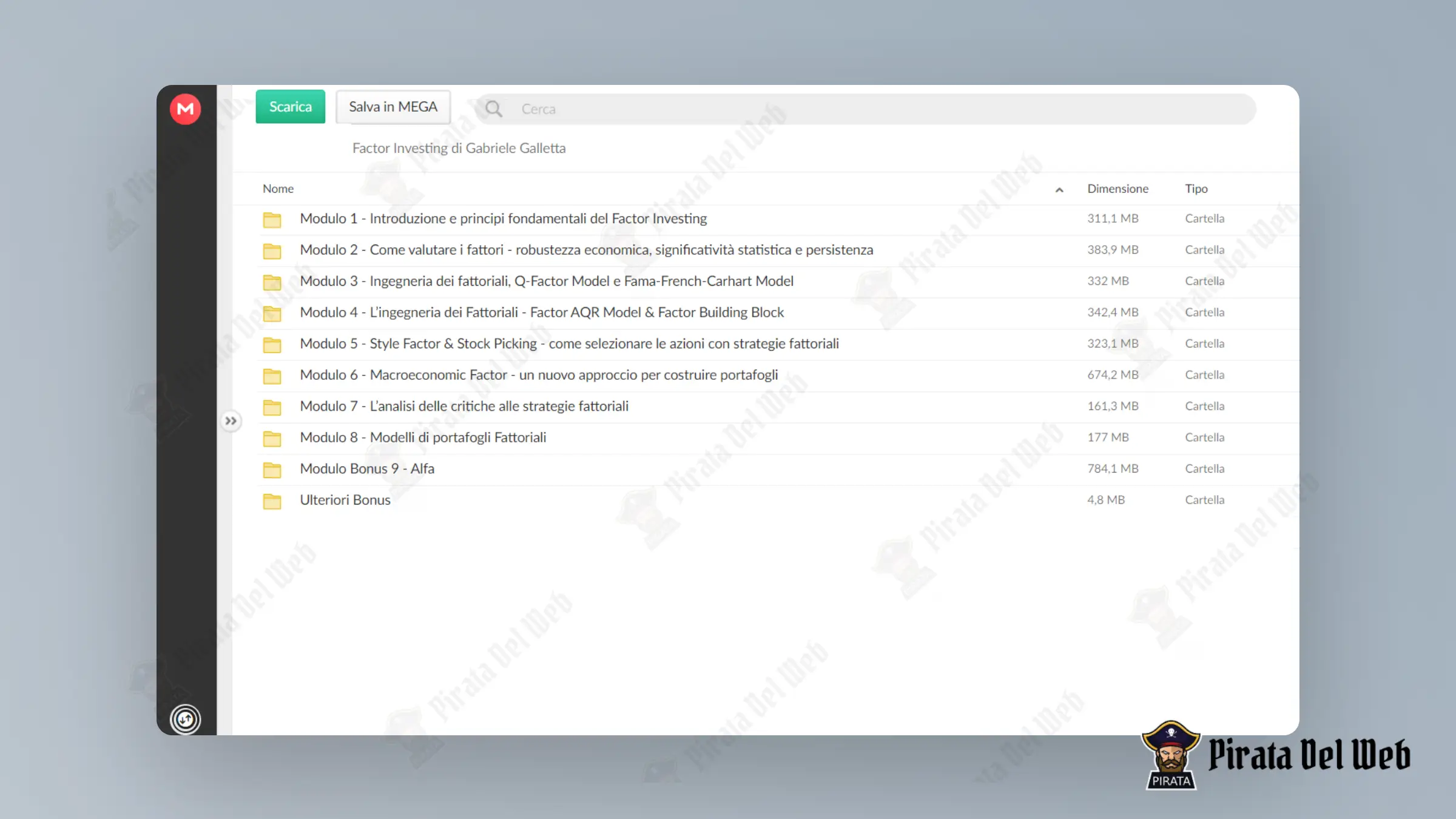
Task: Sort by the Dimensione column header
Action: pos(1117,189)
